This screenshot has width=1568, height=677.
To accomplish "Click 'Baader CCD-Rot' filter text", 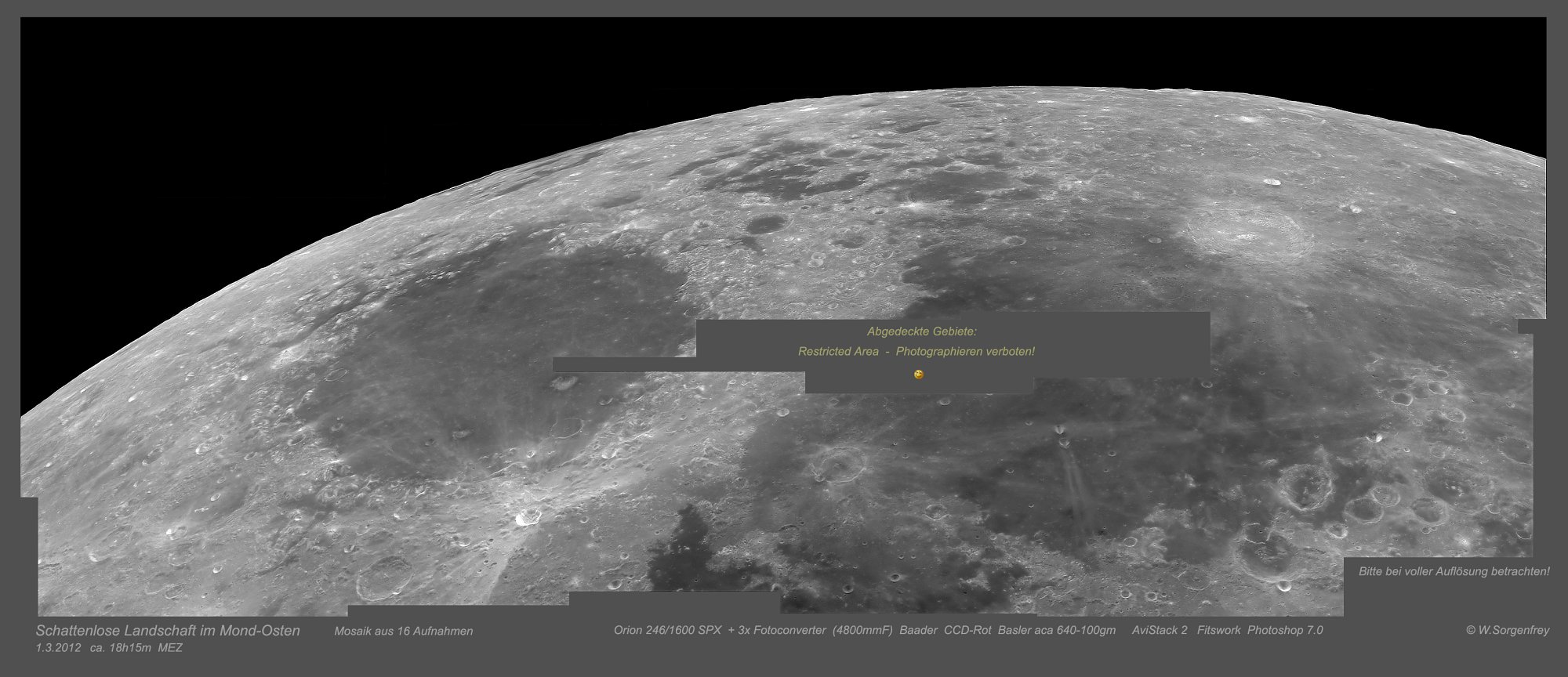I will point(946,630).
